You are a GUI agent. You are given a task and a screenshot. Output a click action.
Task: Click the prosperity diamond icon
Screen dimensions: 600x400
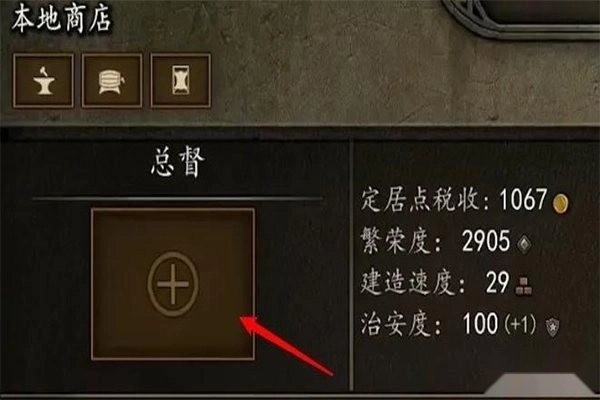click(524, 243)
